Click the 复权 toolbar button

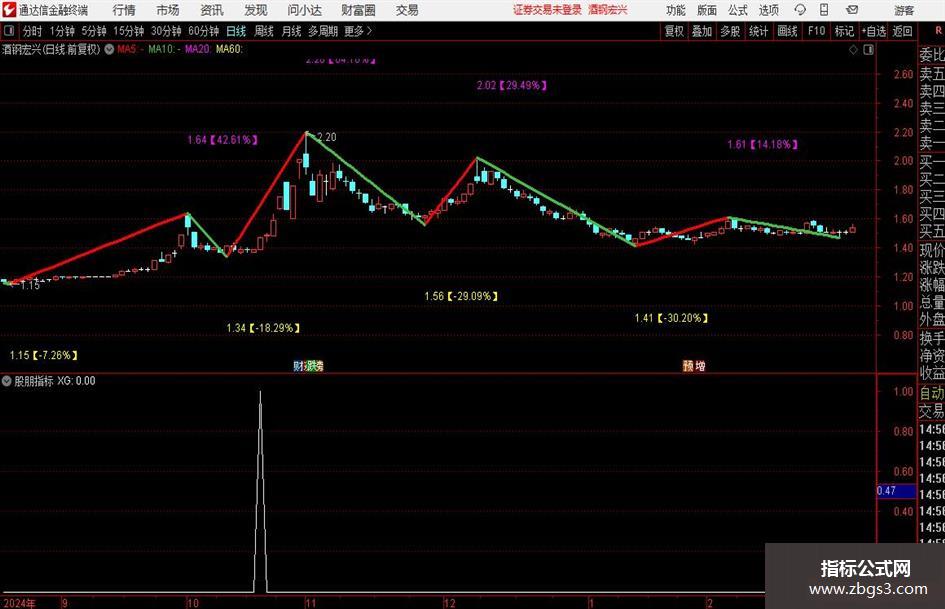(674, 31)
